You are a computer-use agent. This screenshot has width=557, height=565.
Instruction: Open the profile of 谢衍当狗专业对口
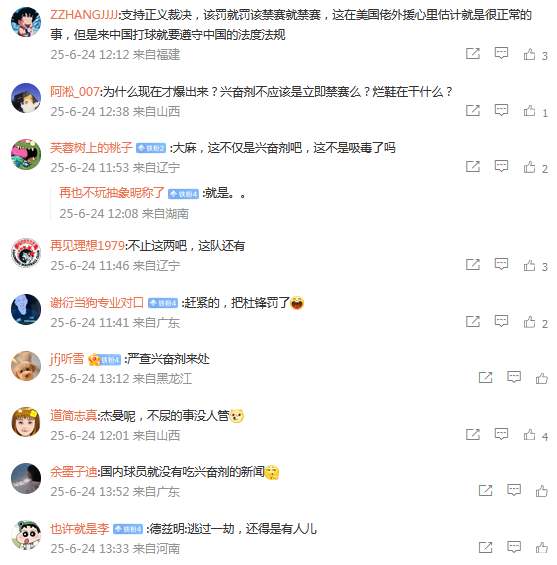point(97,303)
